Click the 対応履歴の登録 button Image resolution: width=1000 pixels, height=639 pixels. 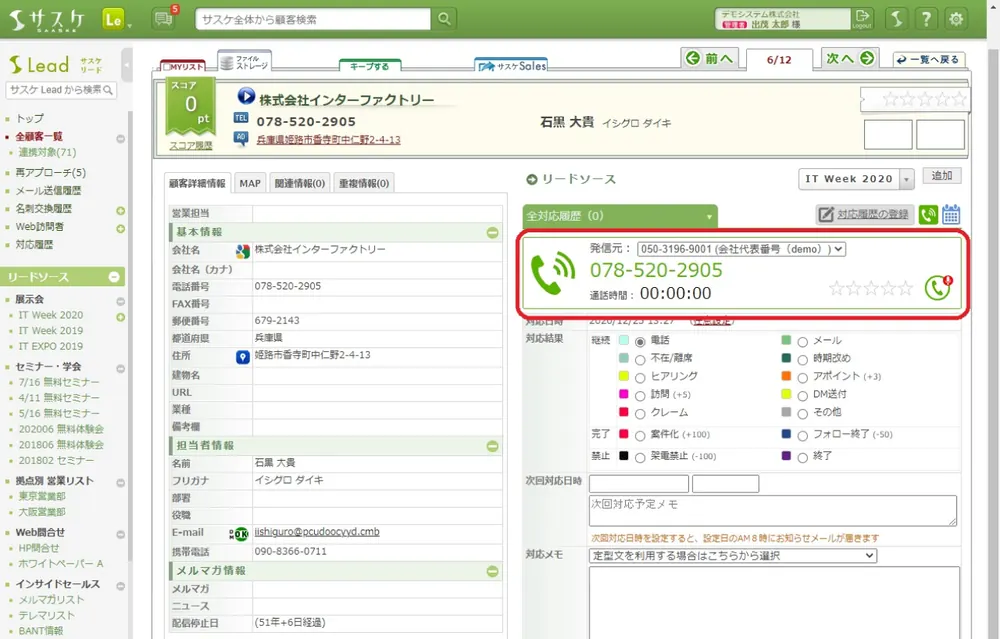864,214
